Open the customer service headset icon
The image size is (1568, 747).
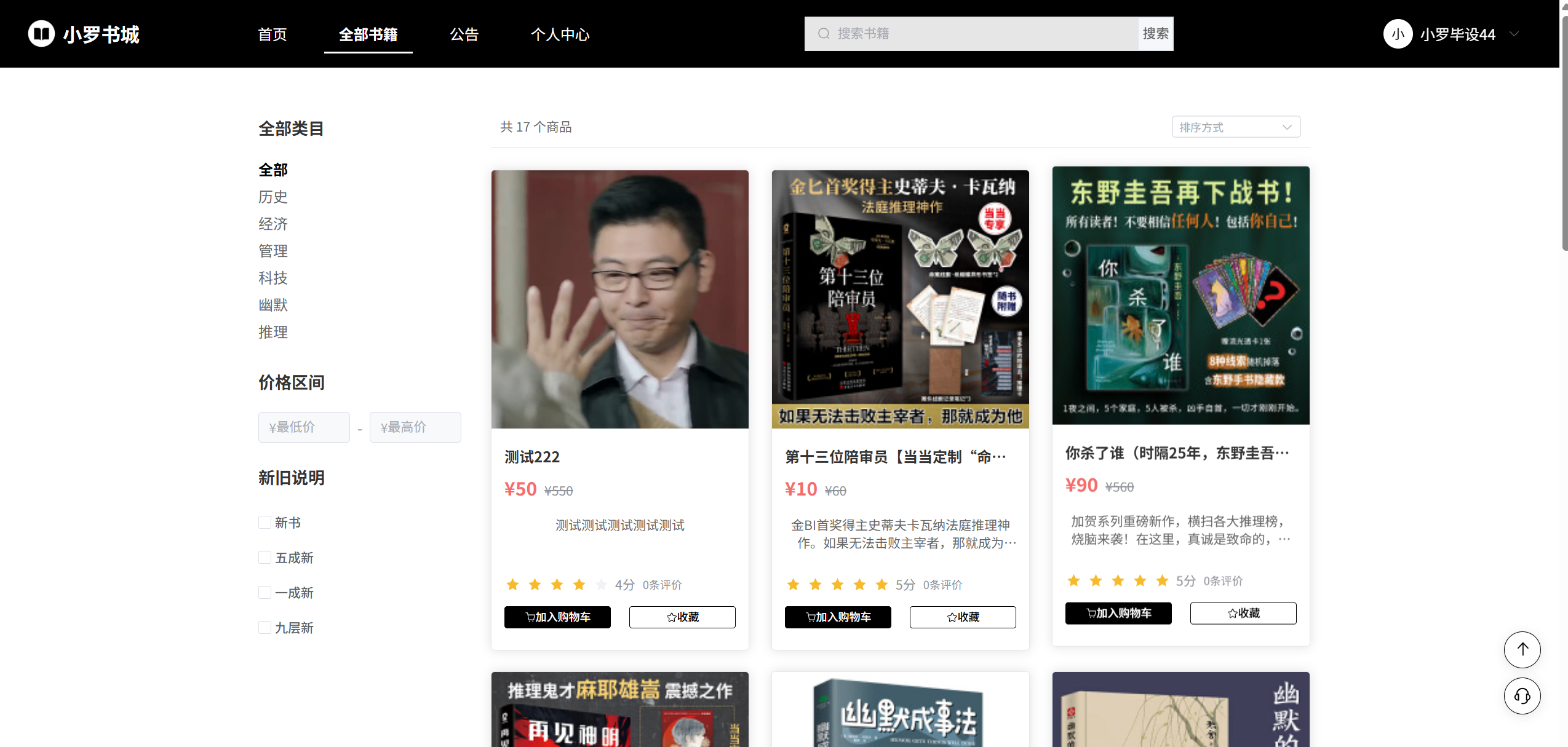click(1521, 696)
